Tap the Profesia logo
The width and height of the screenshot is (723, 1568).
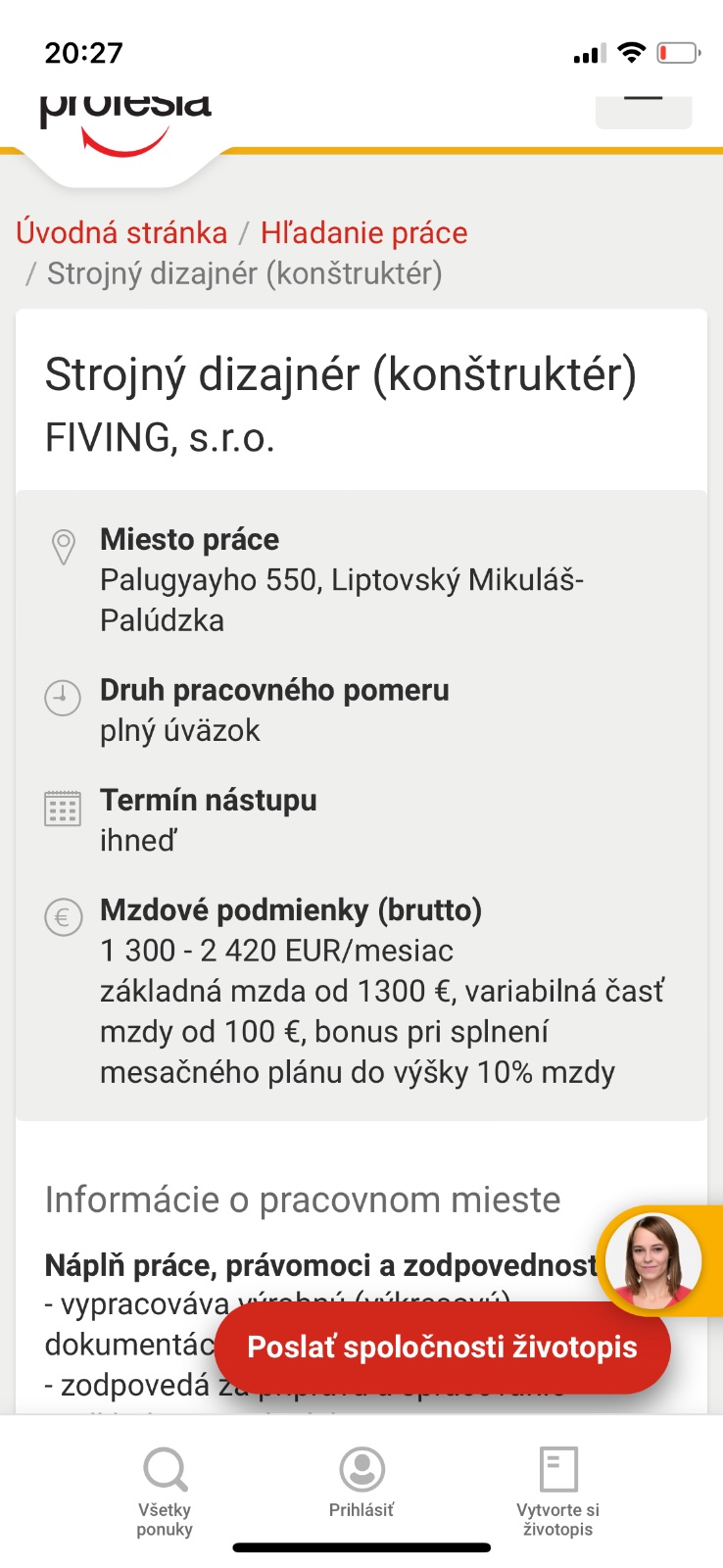125,120
